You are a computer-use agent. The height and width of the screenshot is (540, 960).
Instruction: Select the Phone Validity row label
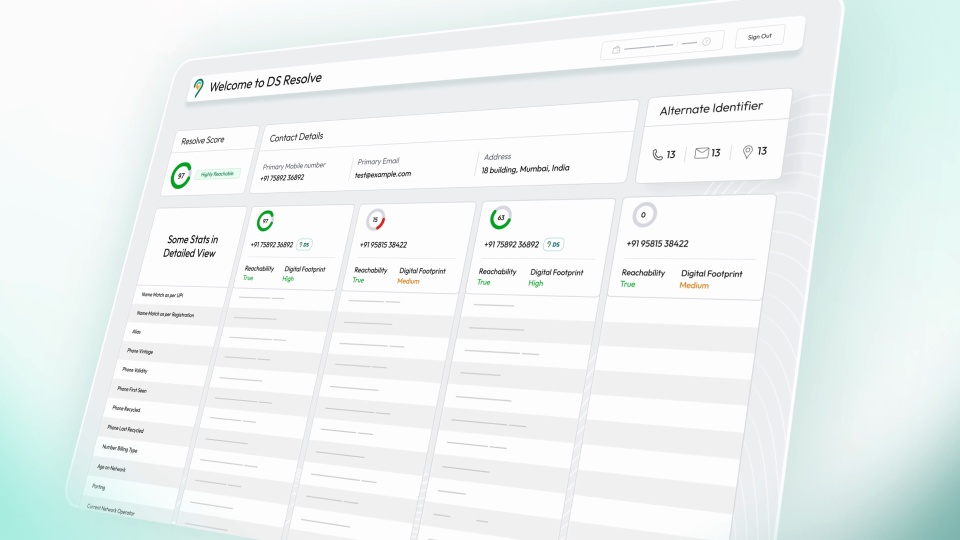tap(135, 370)
